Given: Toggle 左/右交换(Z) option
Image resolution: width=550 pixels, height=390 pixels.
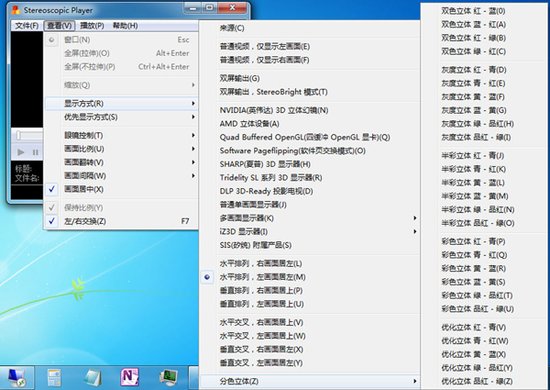Looking at the screenshot, I should pyautogui.click(x=121, y=221).
